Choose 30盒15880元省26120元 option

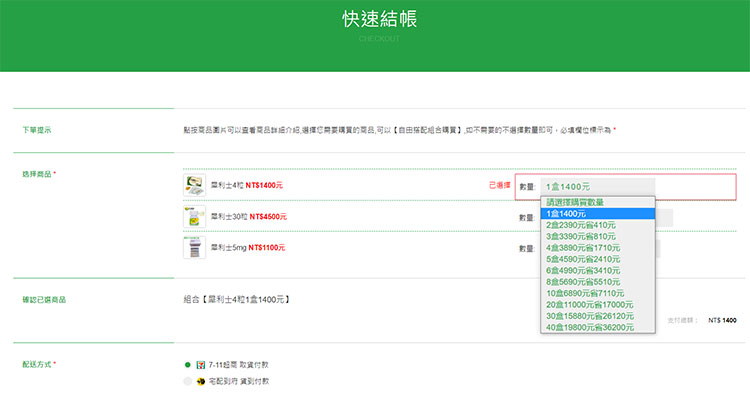click(598, 316)
